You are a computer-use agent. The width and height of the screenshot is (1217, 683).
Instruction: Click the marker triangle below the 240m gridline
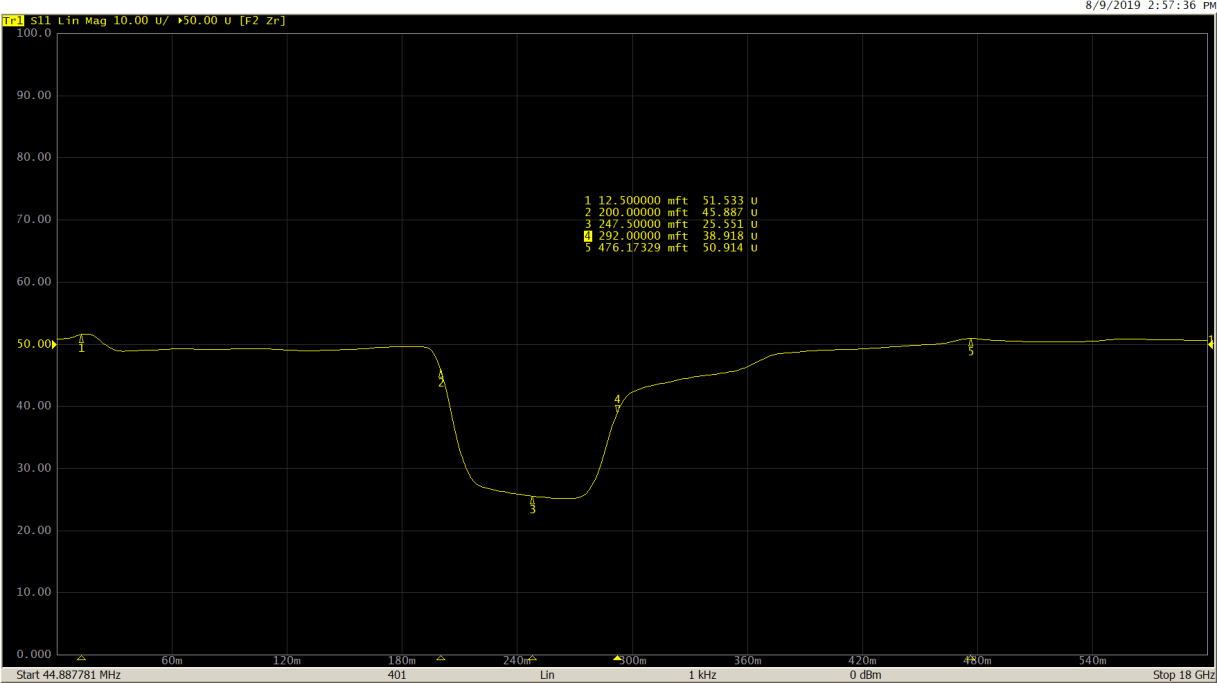[x=533, y=657]
